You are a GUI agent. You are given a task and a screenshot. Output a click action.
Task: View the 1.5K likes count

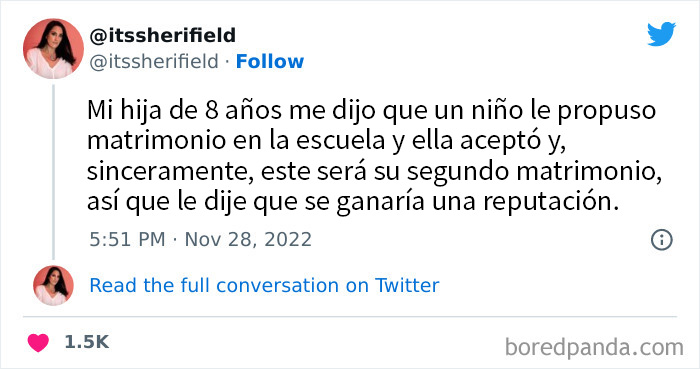(x=87, y=342)
